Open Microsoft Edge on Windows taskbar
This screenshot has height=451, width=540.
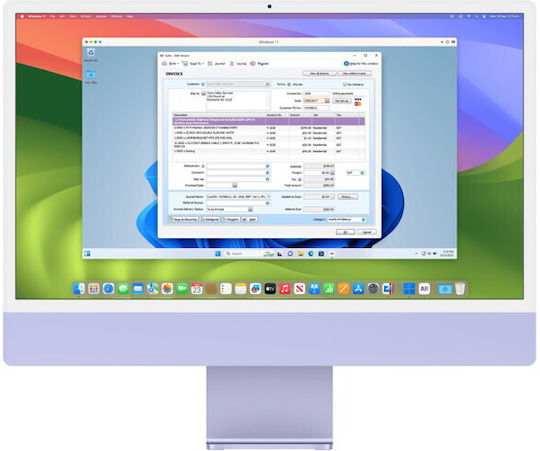point(311,254)
